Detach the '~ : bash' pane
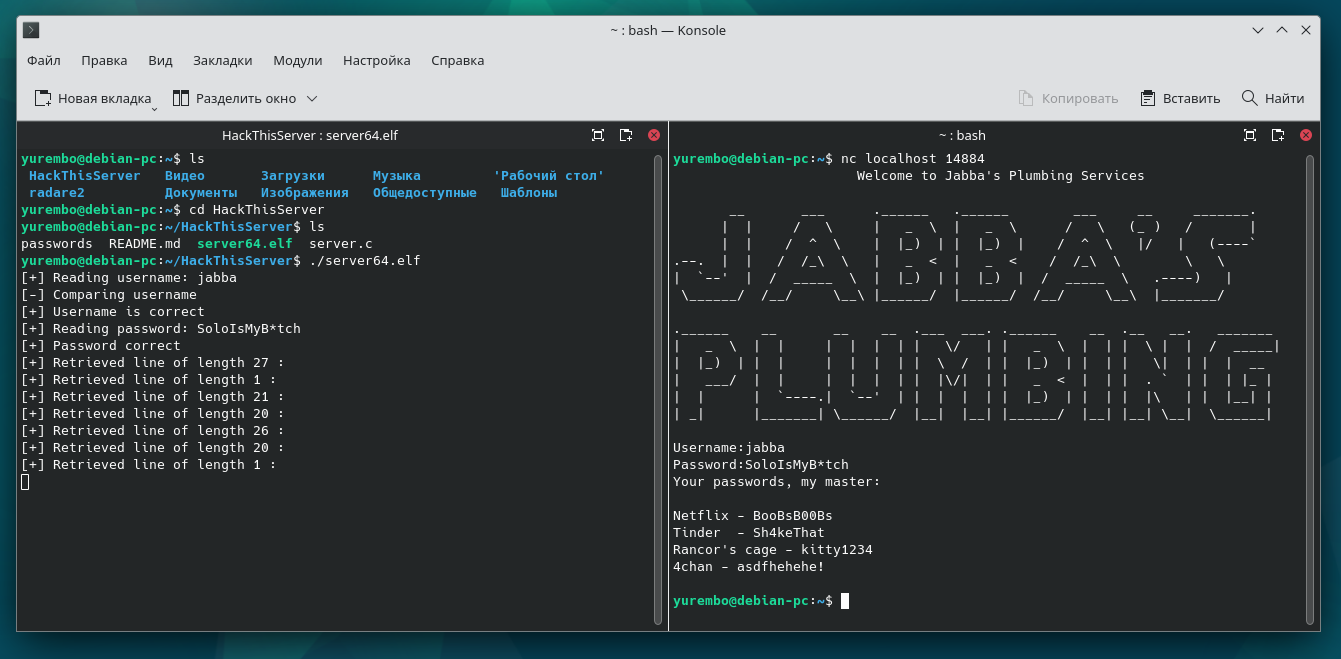The image size is (1341, 659). pos(1278,135)
